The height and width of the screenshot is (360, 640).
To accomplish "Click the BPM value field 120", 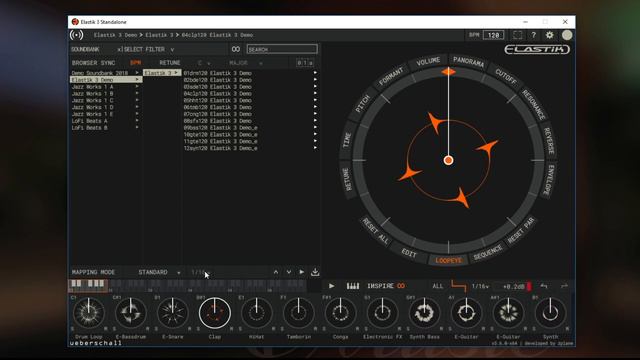I will click(x=493, y=35).
